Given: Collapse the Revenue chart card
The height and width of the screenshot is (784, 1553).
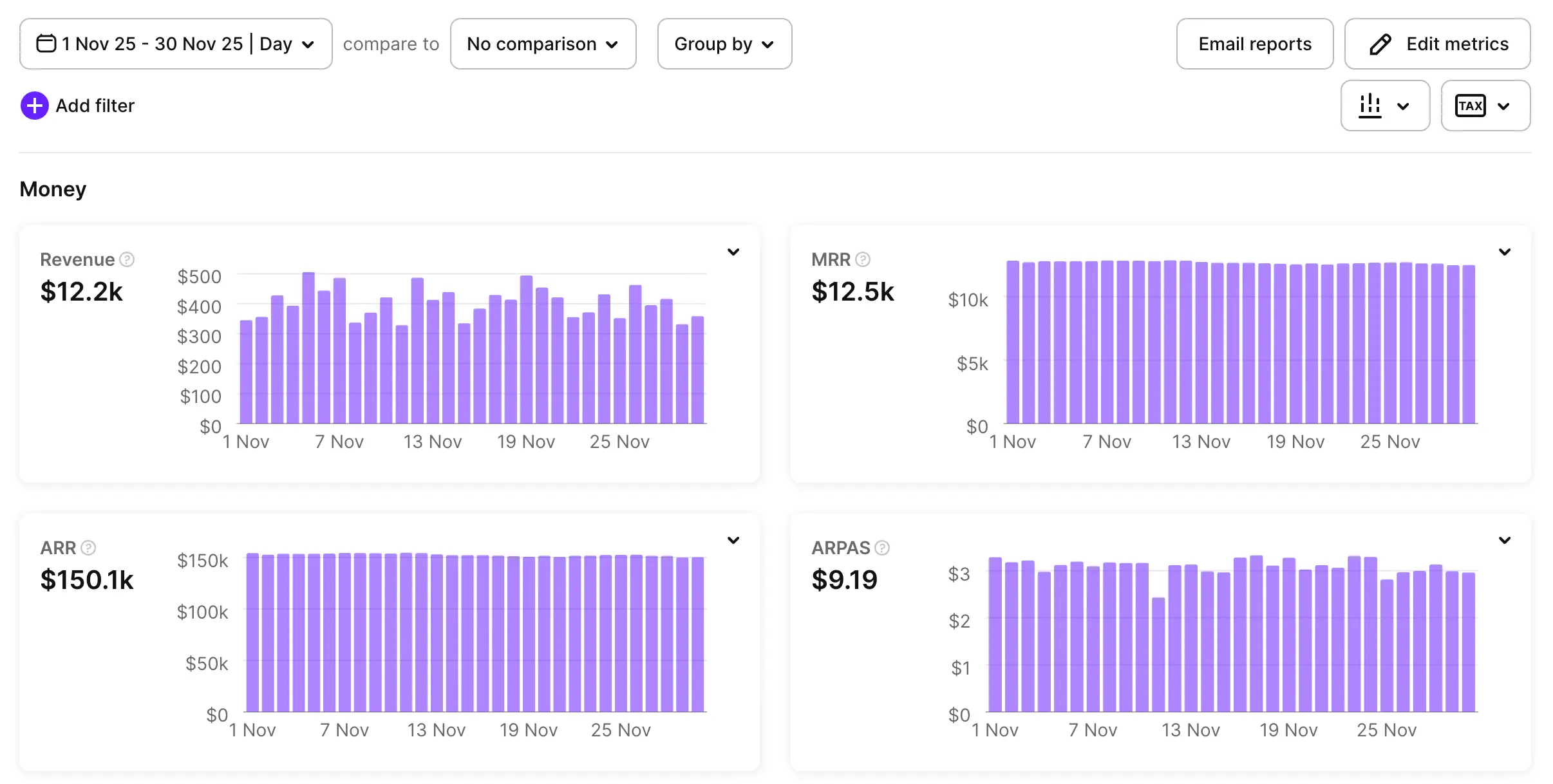Looking at the screenshot, I should coord(733,252).
